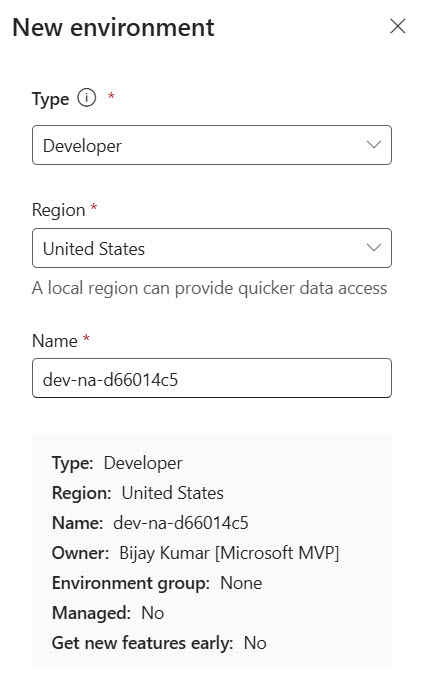Click the Type info icon

pyautogui.click(x=86, y=98)
